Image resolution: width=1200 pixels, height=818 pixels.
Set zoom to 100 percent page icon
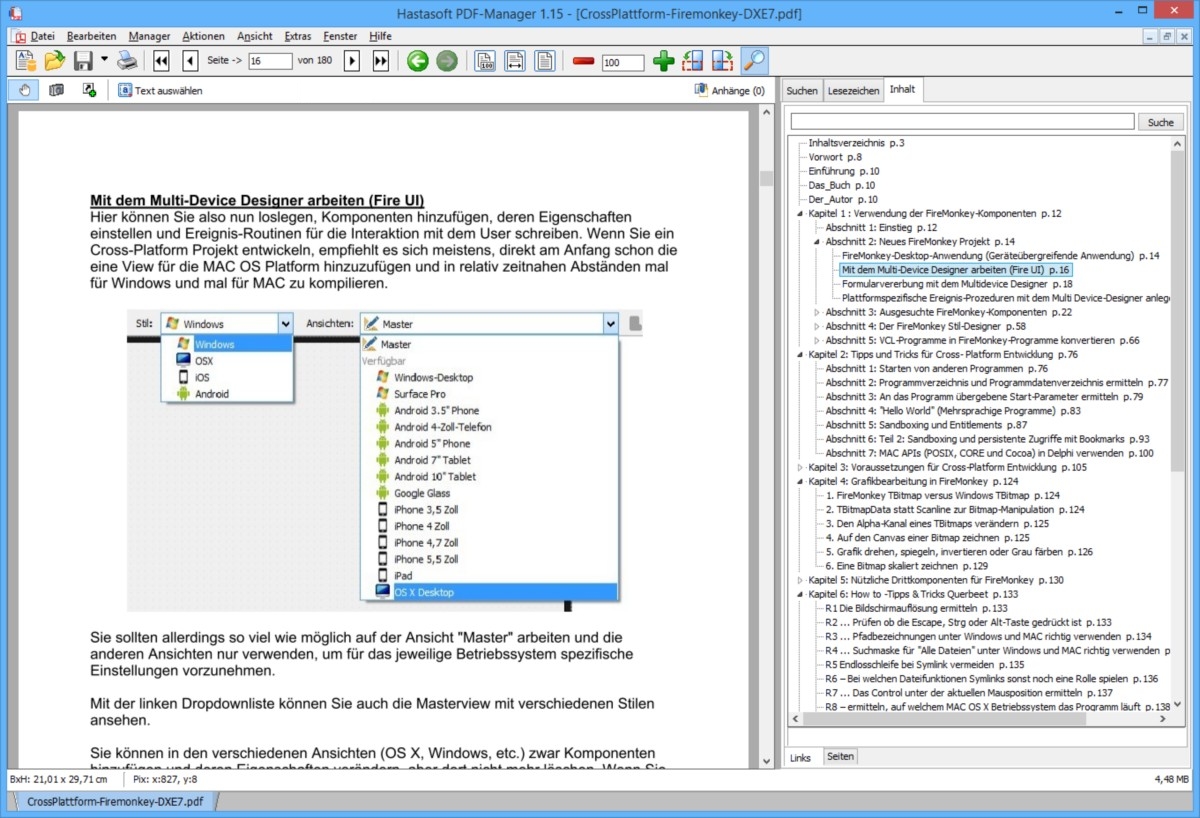pyautogui.click(x=486, y=61)
